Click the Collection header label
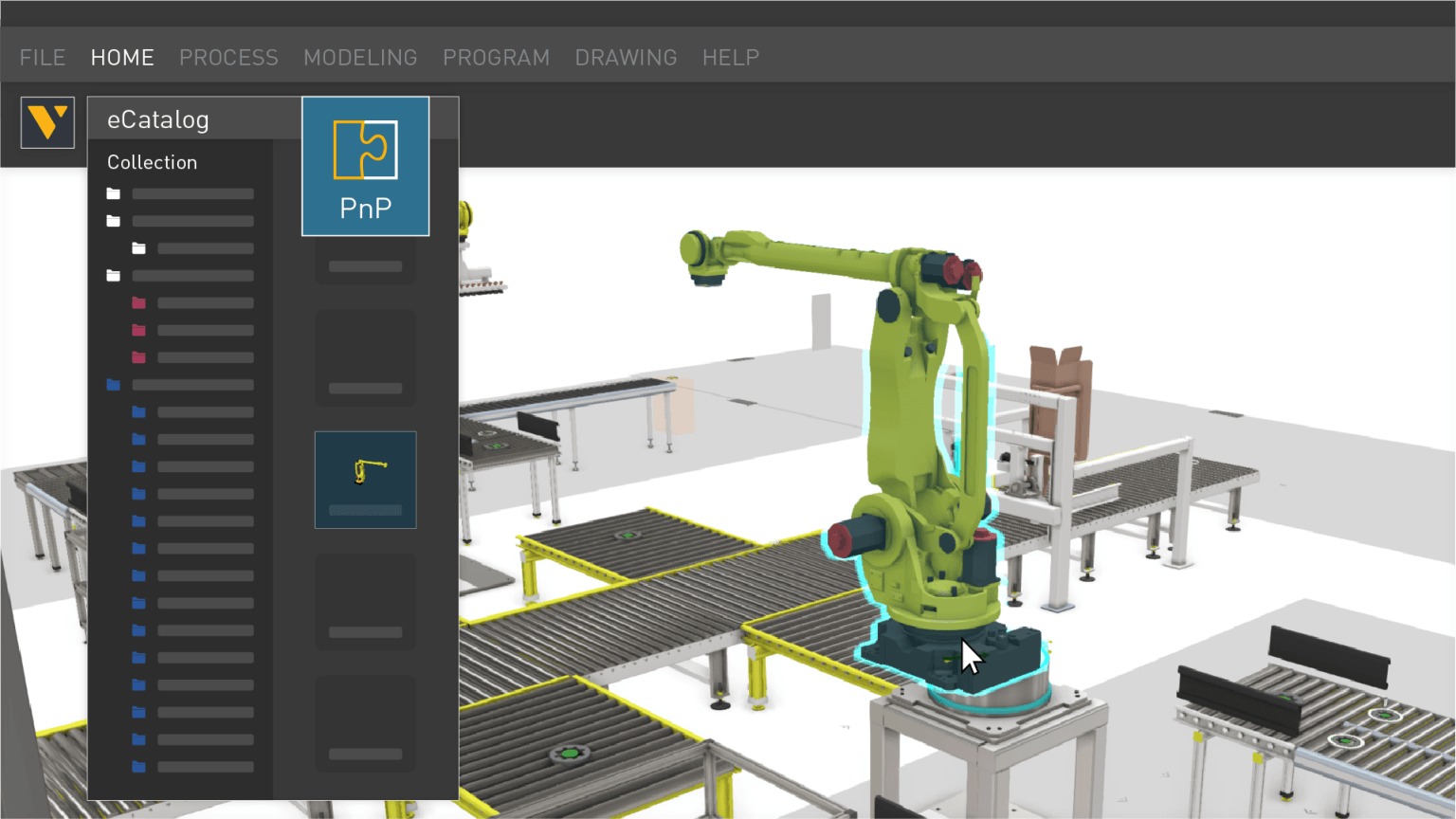Viewport: 1456px width, 819px height. coord(152,162)
